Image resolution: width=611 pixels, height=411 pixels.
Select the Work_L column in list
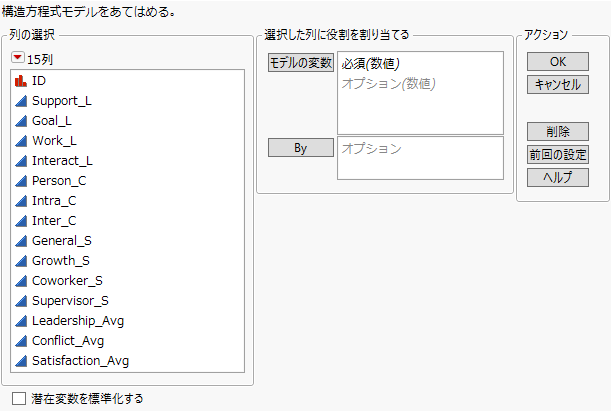click(x=54, y=140)
